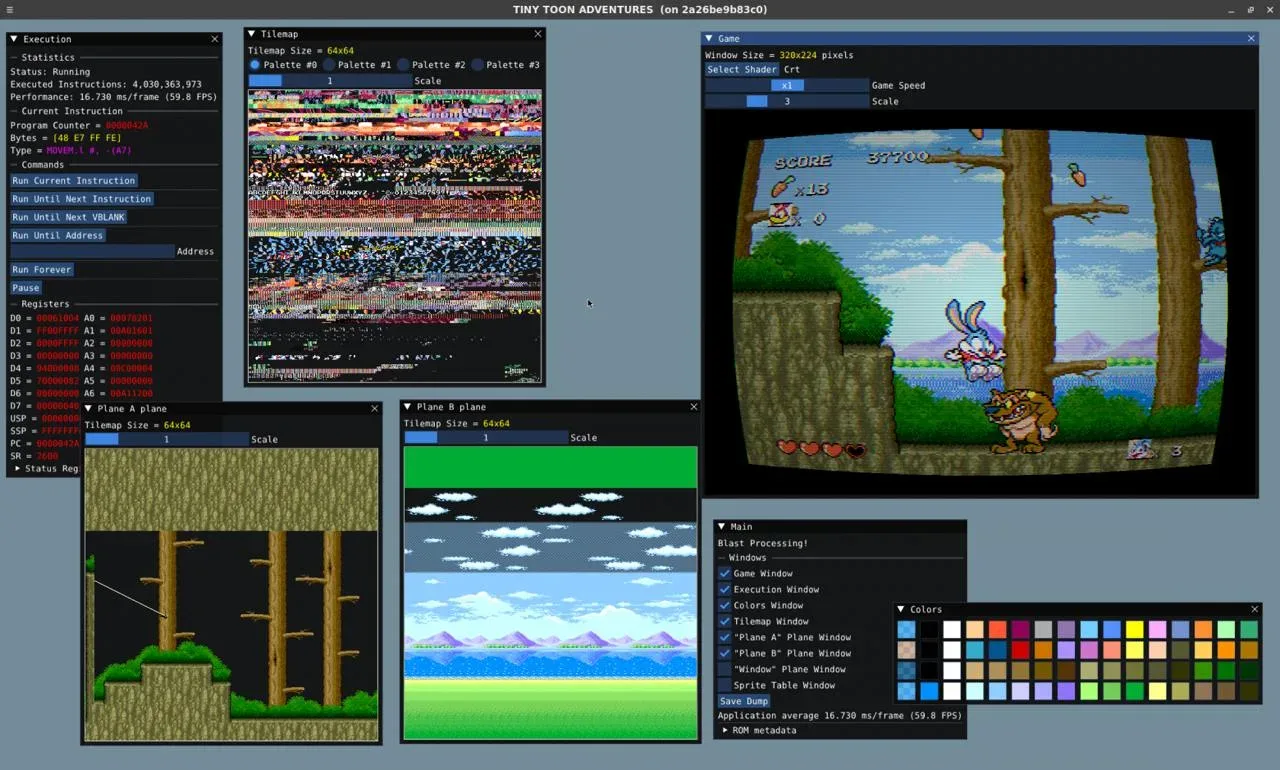The width and height of the screenshot is (1280, 770).
Task: Click the Game Speed slider
Action: point(787,85)
